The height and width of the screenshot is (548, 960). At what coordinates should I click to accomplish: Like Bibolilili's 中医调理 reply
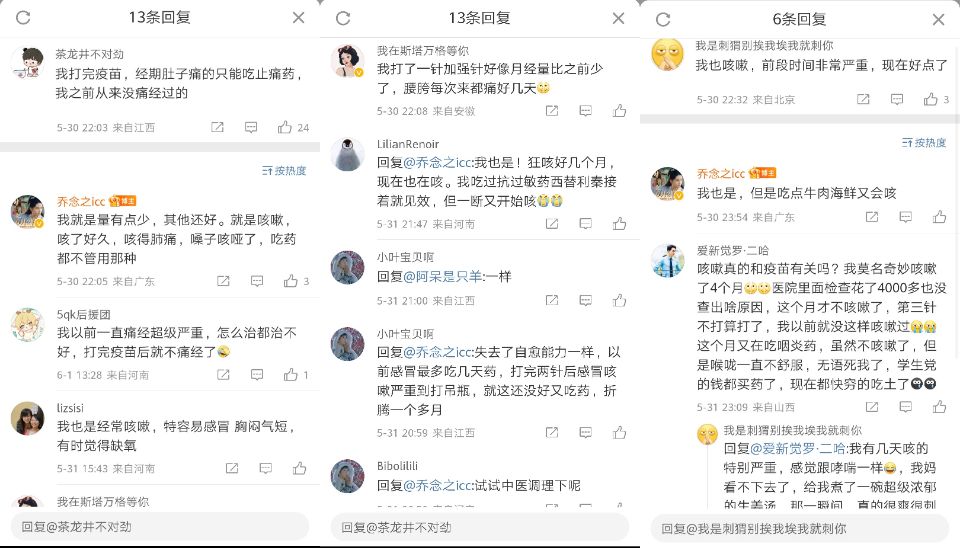point(619,505)
